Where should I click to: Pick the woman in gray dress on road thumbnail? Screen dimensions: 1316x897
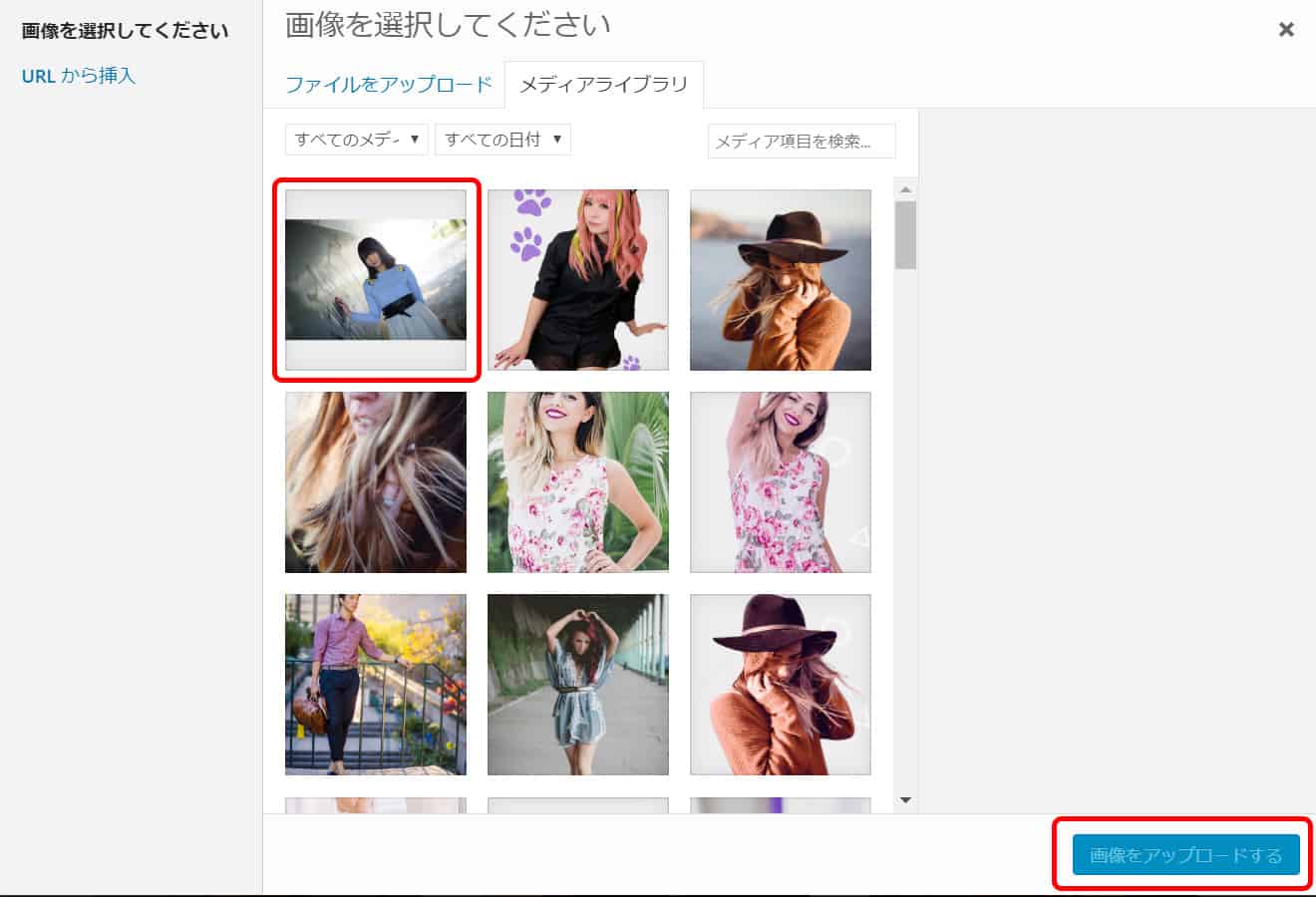pos(578,685)
